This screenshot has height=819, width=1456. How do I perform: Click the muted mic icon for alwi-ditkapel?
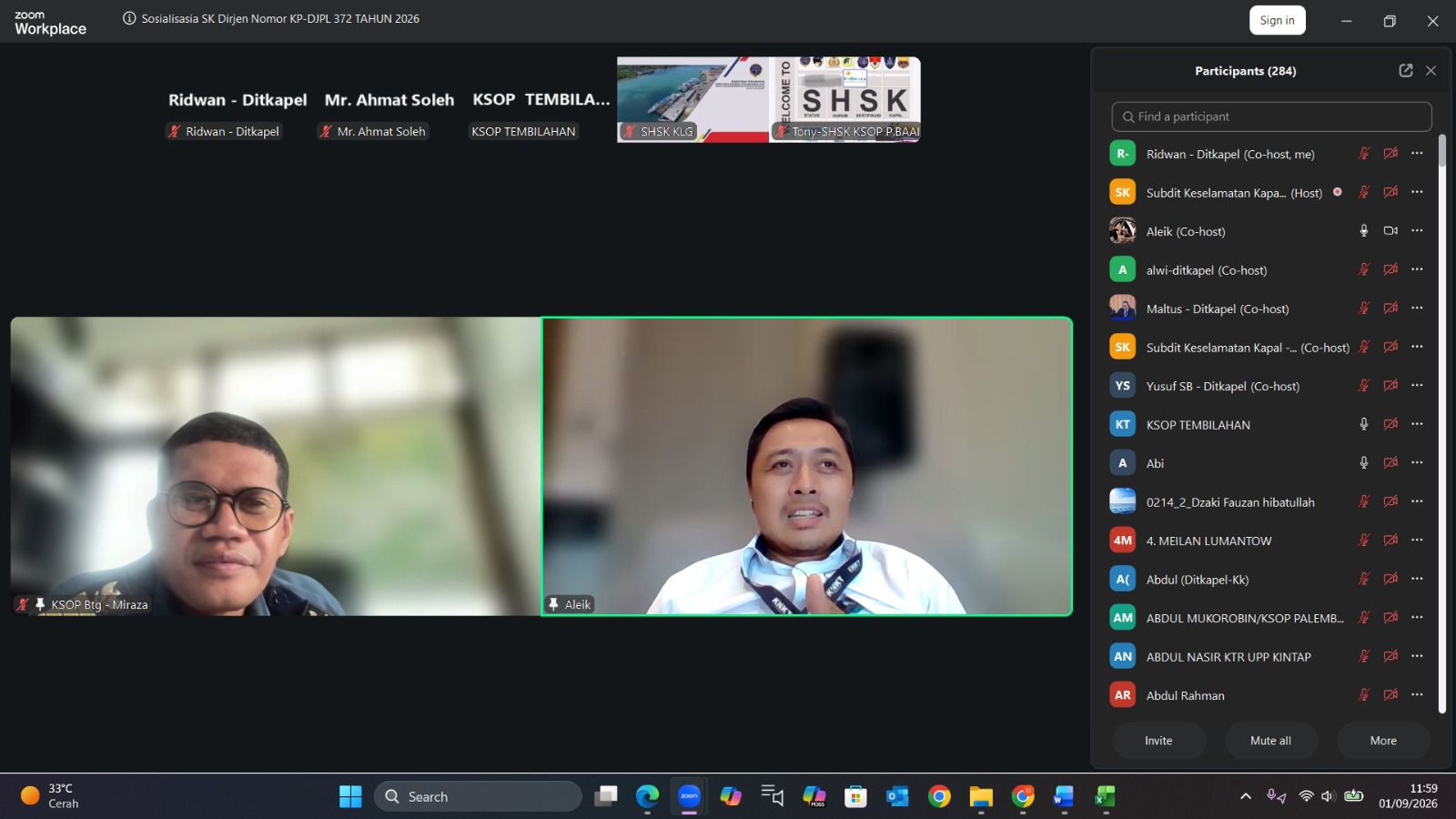[x=1364, y=269]
